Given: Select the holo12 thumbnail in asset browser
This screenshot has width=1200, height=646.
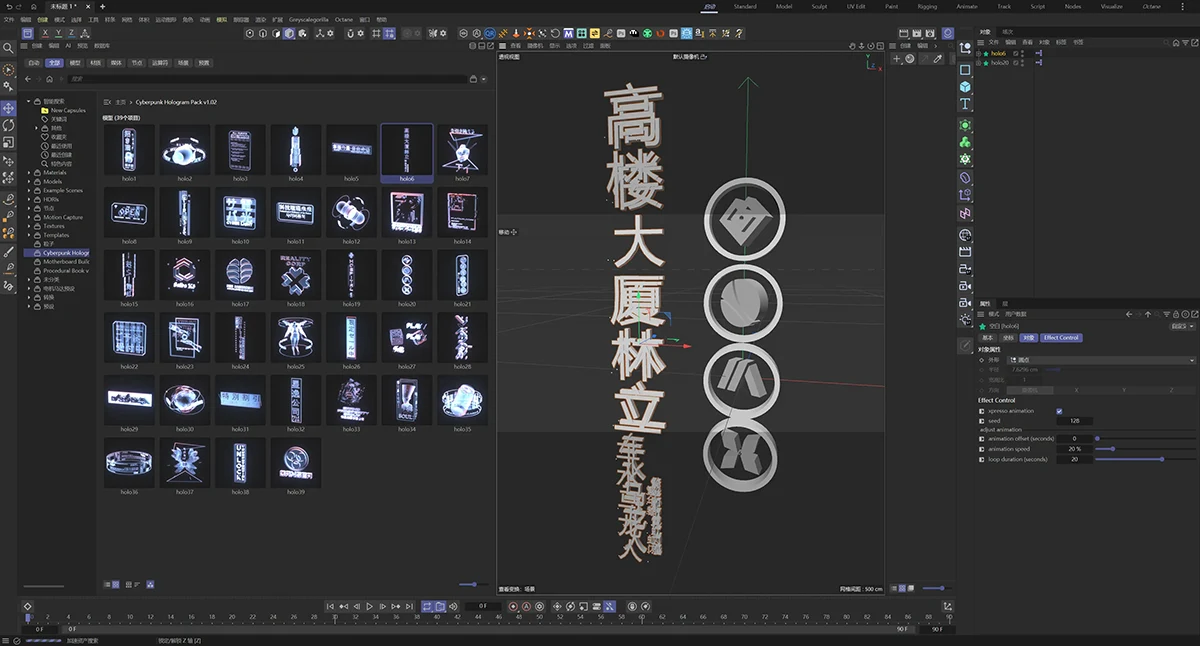Looking at the screenshot, I should coord(351,212).
